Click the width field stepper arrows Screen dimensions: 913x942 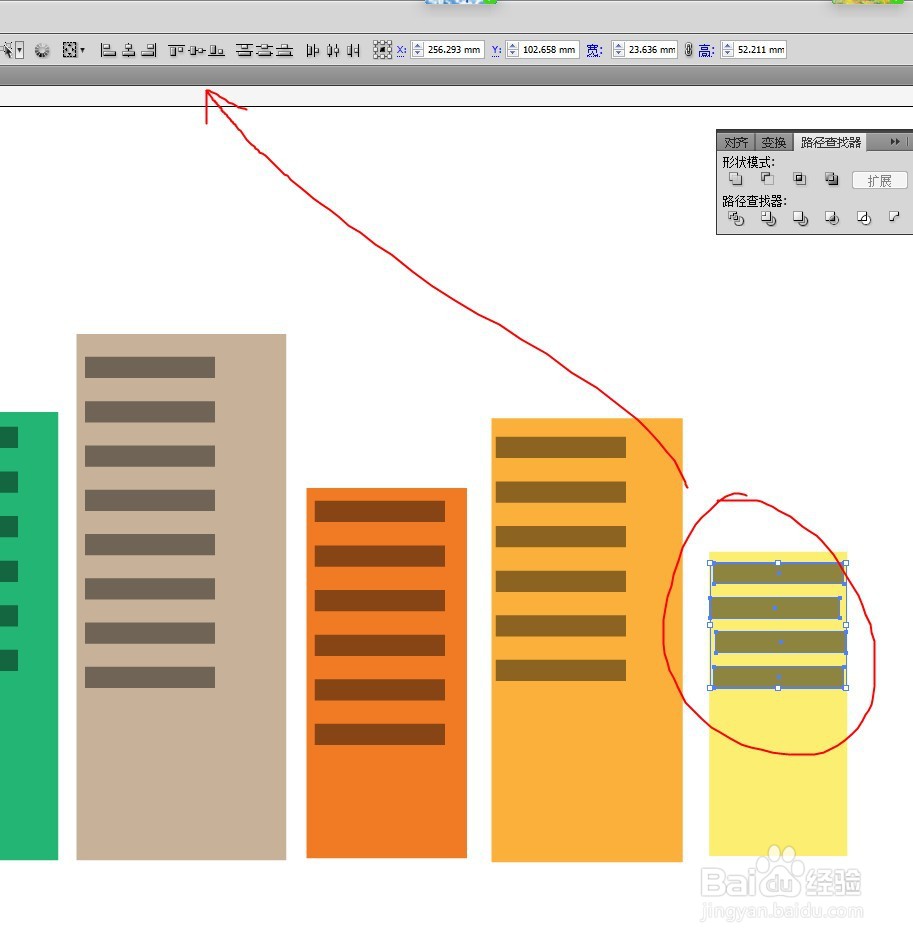tap(619, 50)
